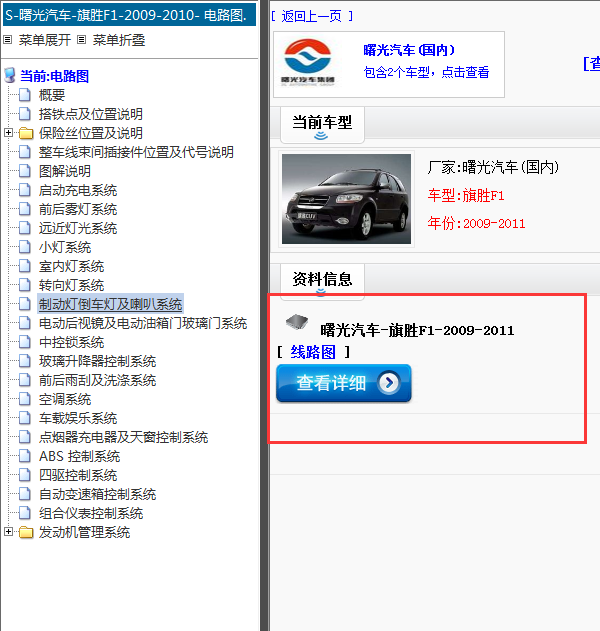600x631 pixels.
Task: Click the page icon beside 搭铁点及位置说明
Action: tap(25, 114)
